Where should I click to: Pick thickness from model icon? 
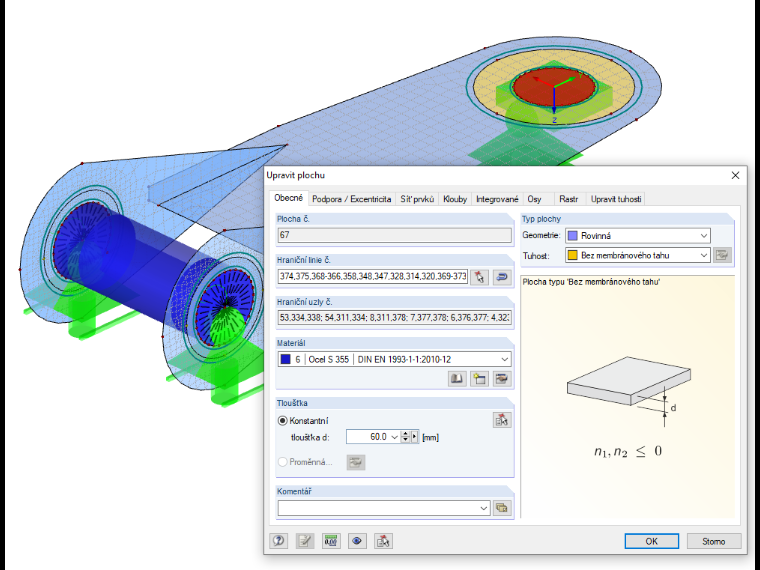pyautogui.click(x=502, y=420)
